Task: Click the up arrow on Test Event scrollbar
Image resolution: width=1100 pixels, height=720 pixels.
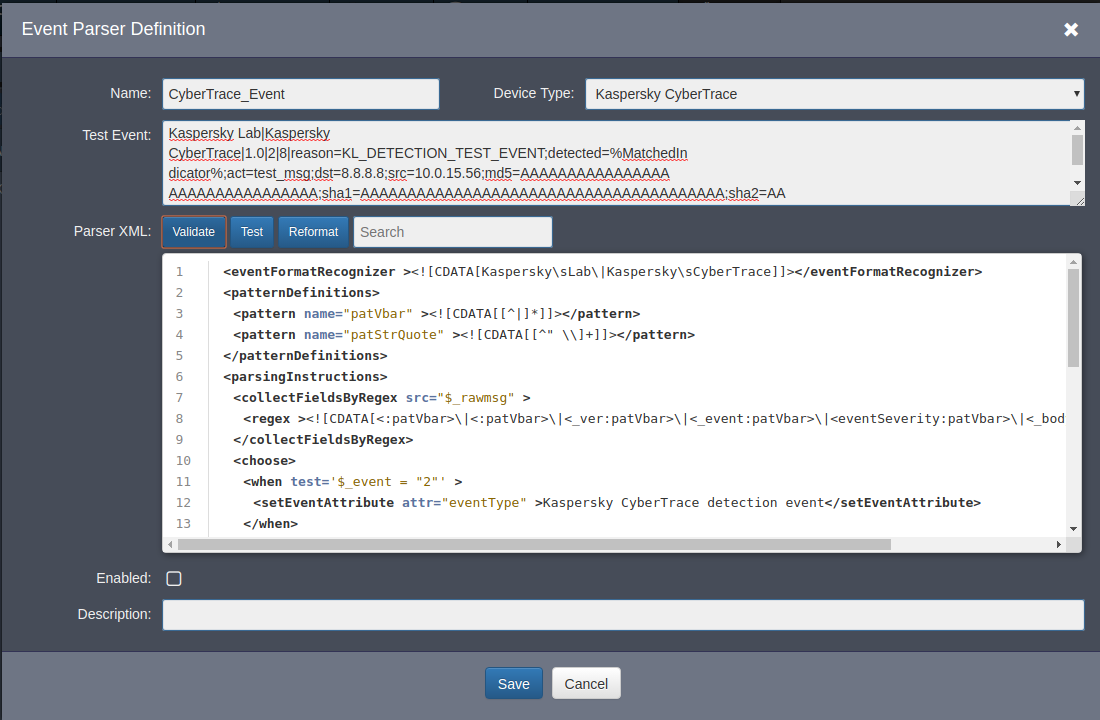Action: (1076, 126)
